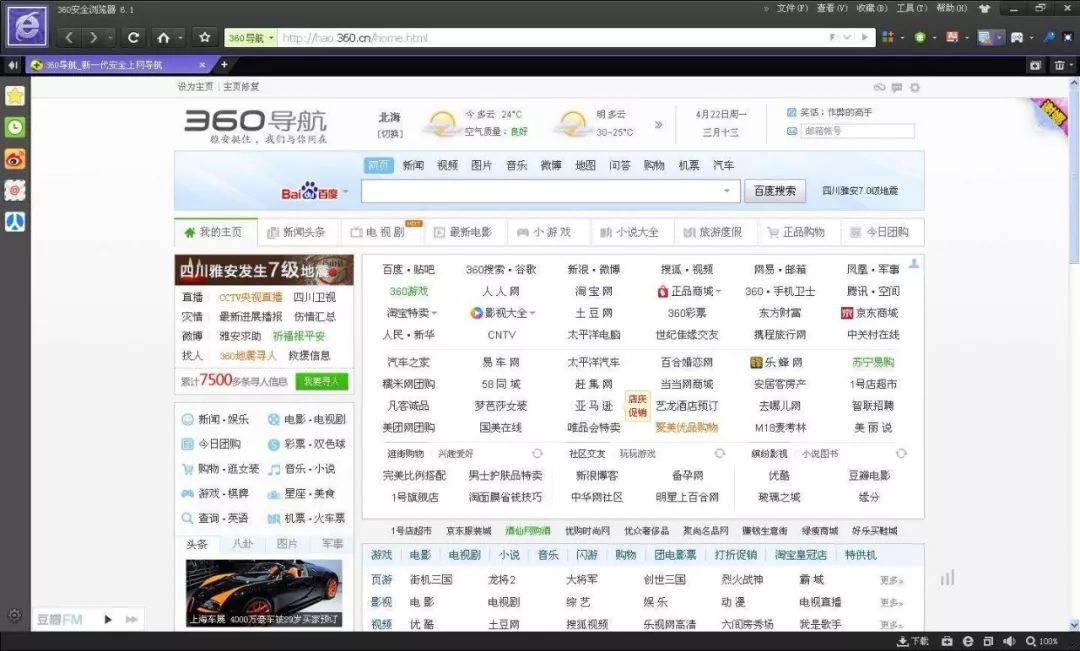Click the blue key login-manager icon
Screen dimensions: 1080x651
tap(1049, 37)
